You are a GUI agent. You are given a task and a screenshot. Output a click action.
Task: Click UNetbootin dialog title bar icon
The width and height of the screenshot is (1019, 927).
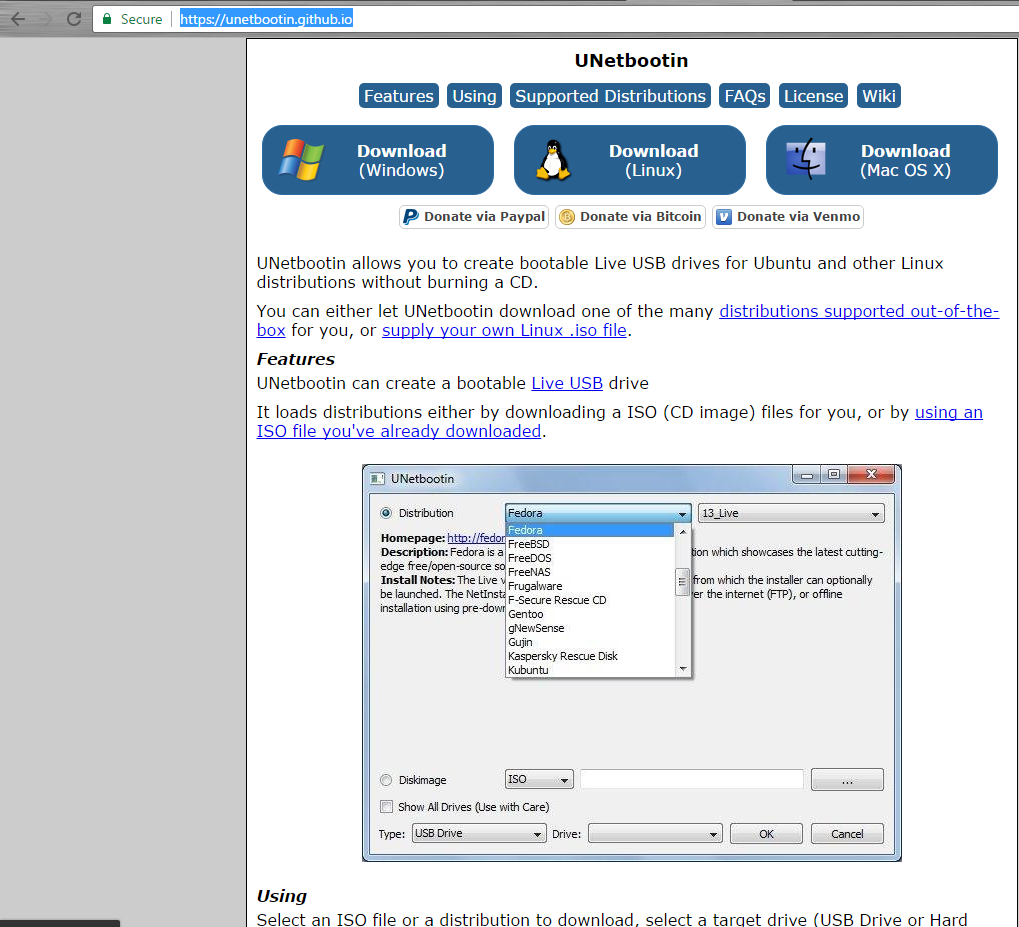pos(378,478)
